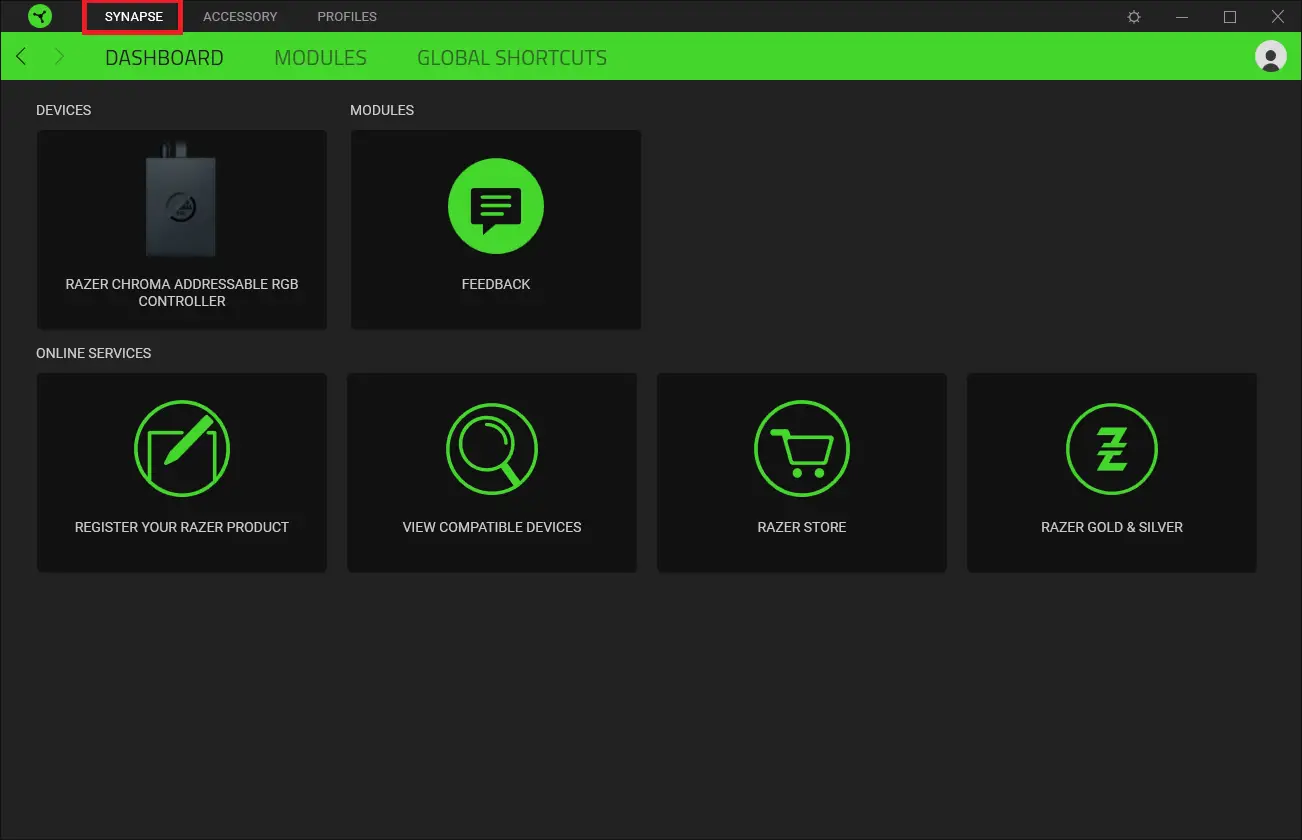Open Register Your Razer Product icon
Screen dimensions: 1302x840
(181, 448)
